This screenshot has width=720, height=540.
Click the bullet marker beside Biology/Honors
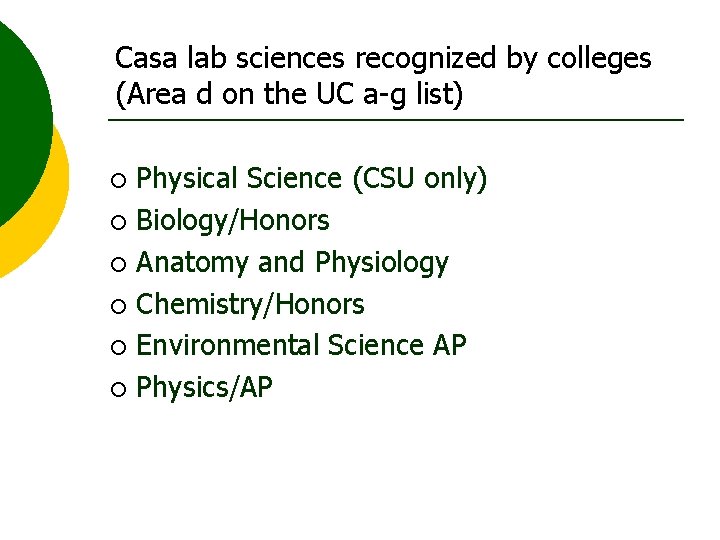point(119,223)
